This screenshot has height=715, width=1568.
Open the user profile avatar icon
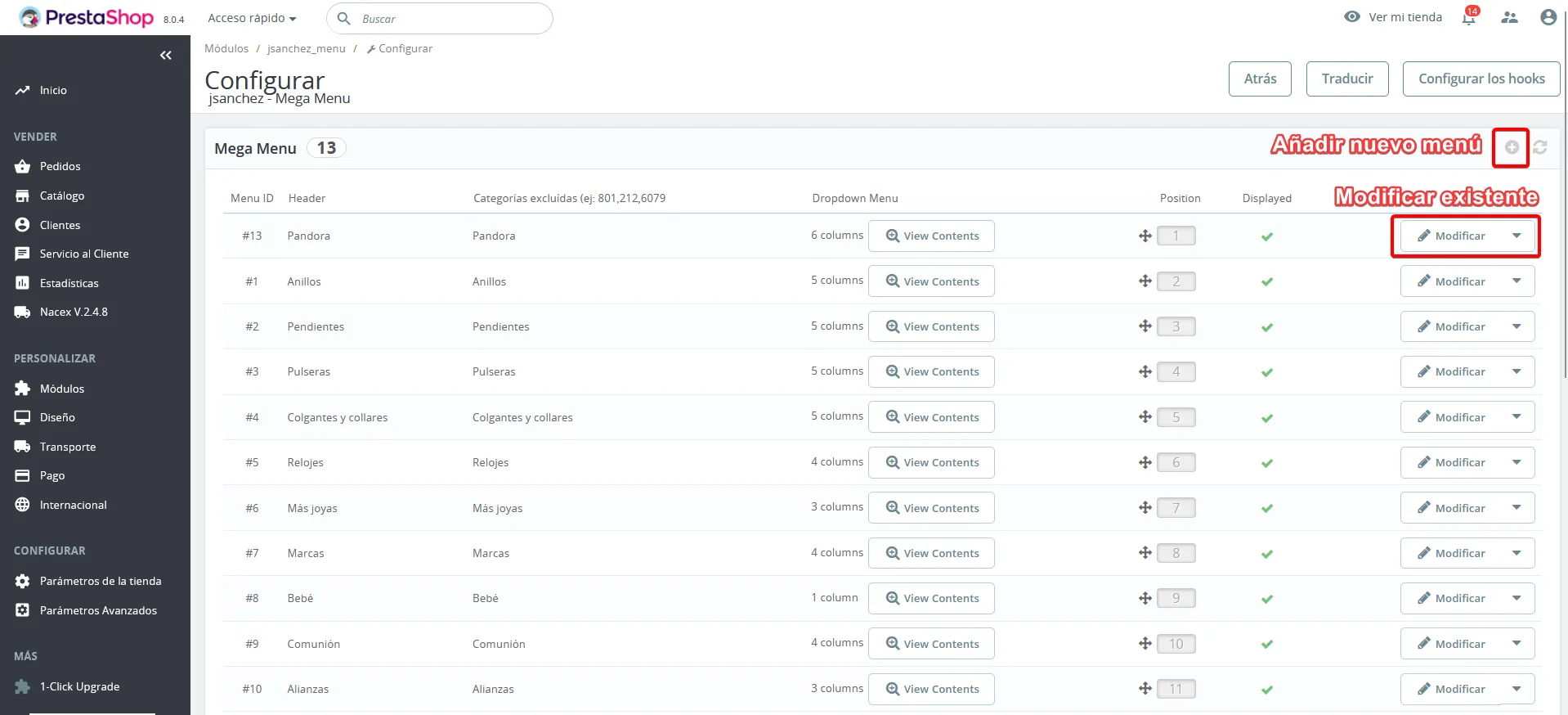1548,17
